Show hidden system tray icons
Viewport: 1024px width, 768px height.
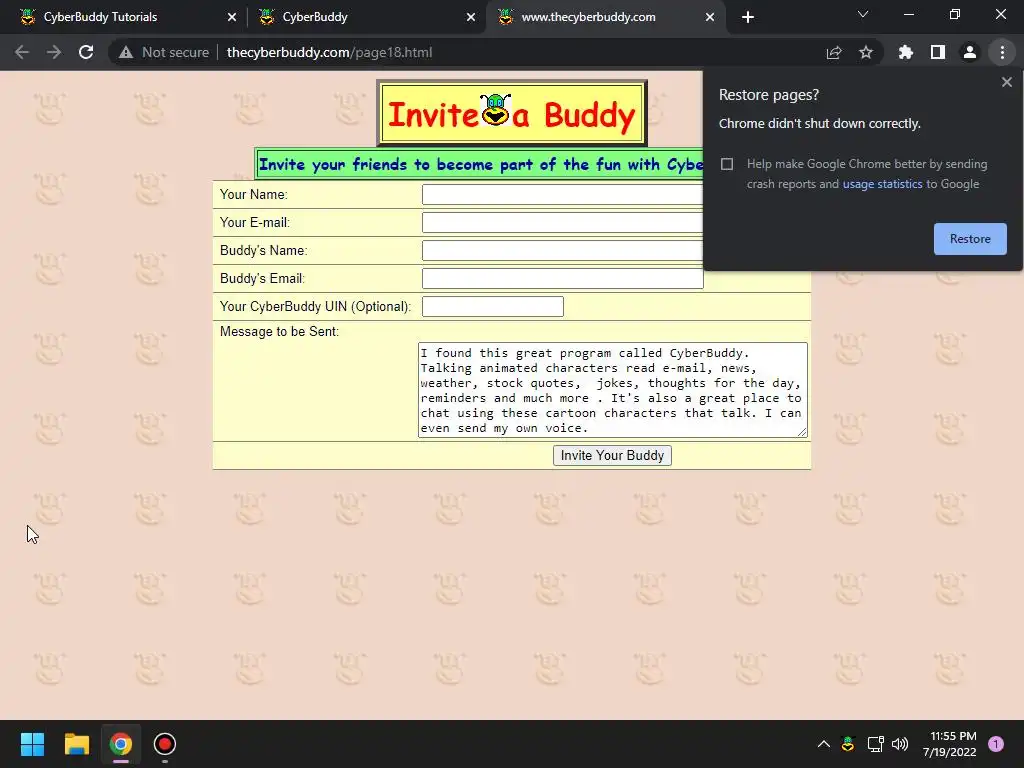(824, 744)
